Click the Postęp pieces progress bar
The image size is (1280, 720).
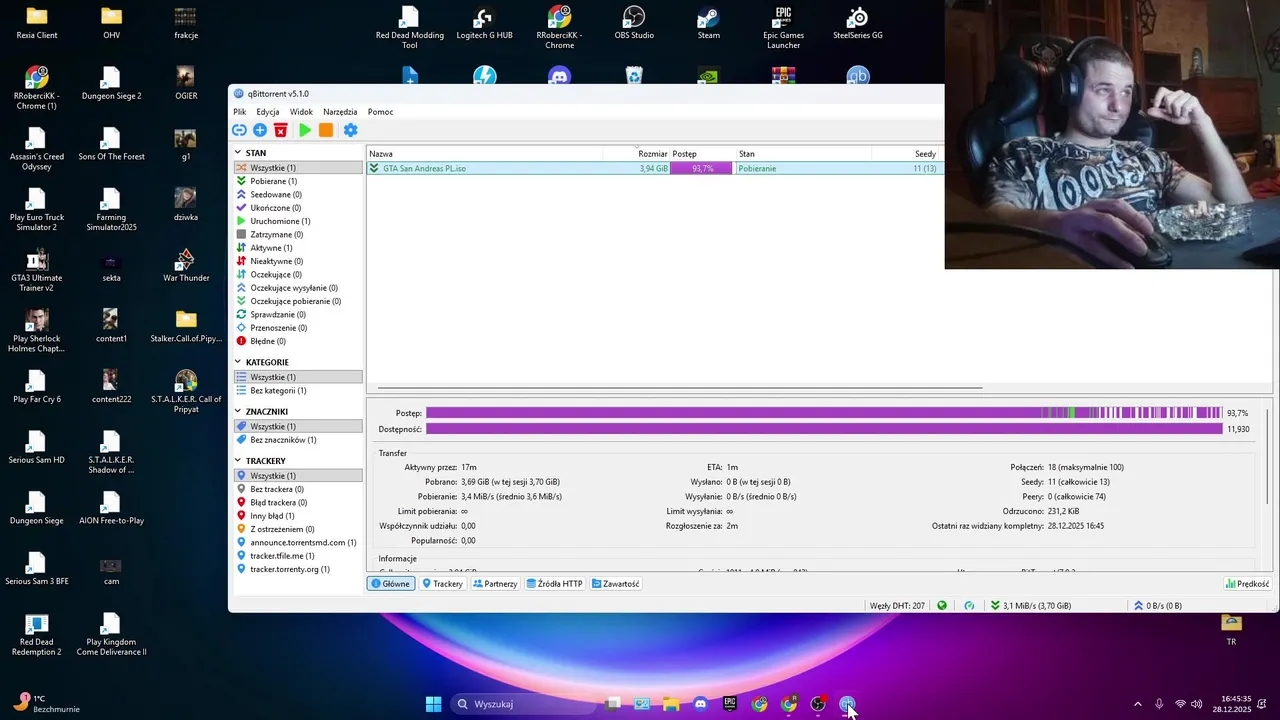(824, 413)
